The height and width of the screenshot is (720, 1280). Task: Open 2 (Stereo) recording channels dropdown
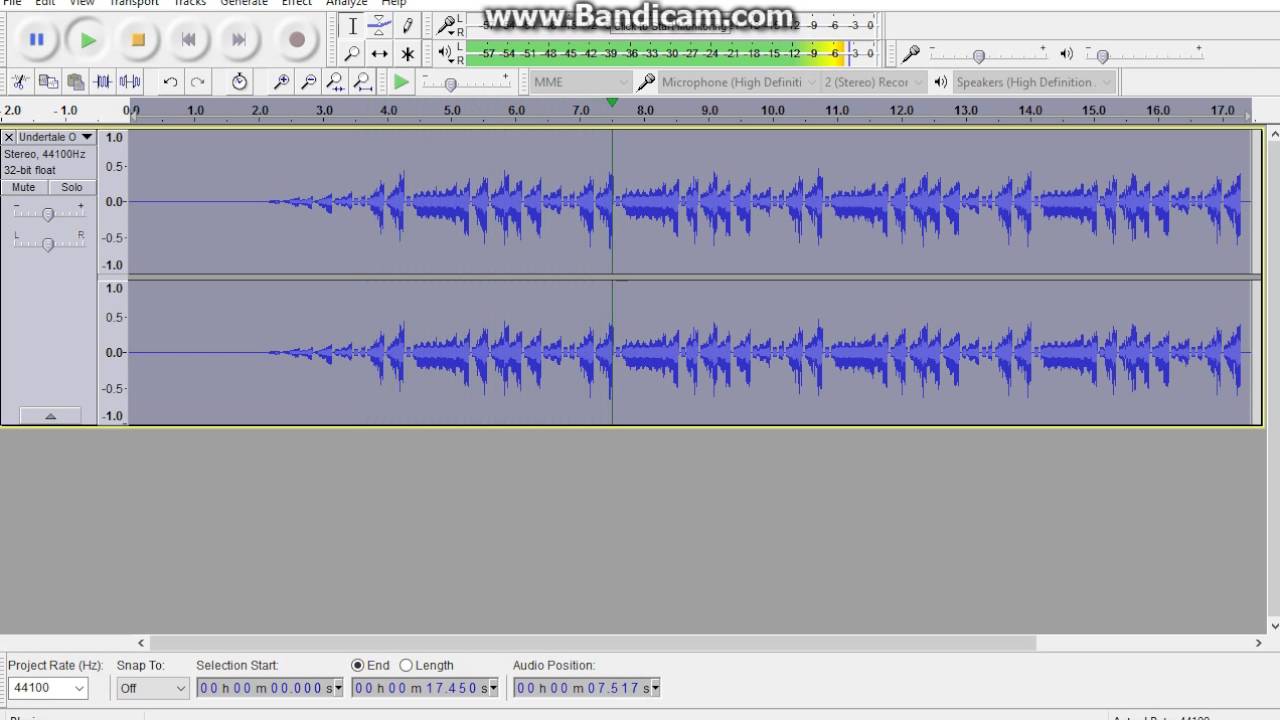click(x=874, y=82)
